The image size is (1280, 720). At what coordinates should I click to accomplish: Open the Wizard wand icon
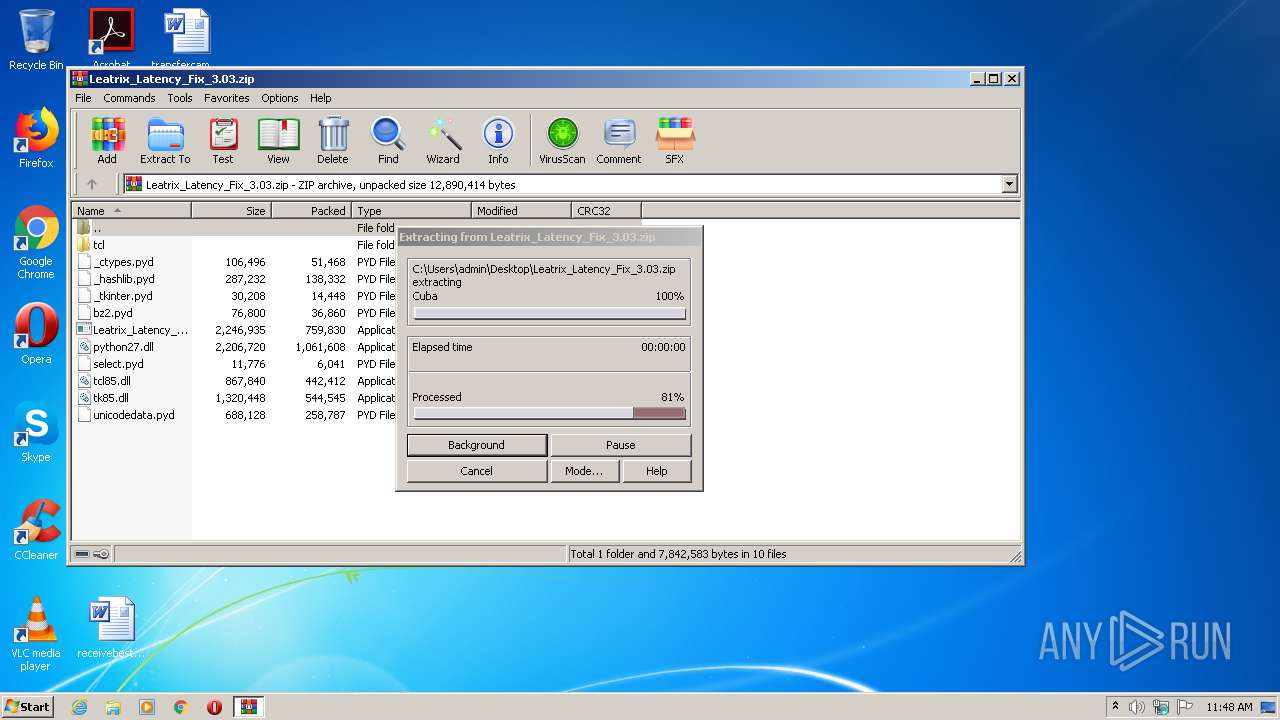443,140
